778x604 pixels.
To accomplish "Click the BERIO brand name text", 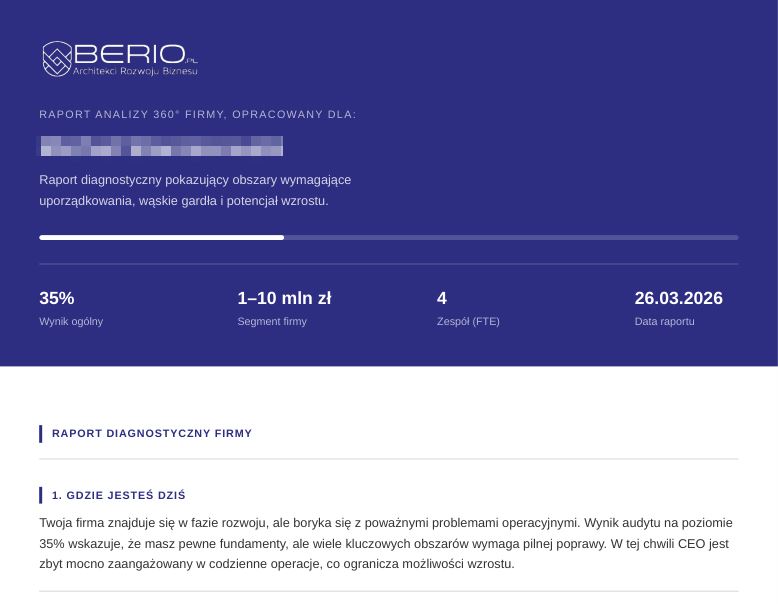I will click(128, 54).
